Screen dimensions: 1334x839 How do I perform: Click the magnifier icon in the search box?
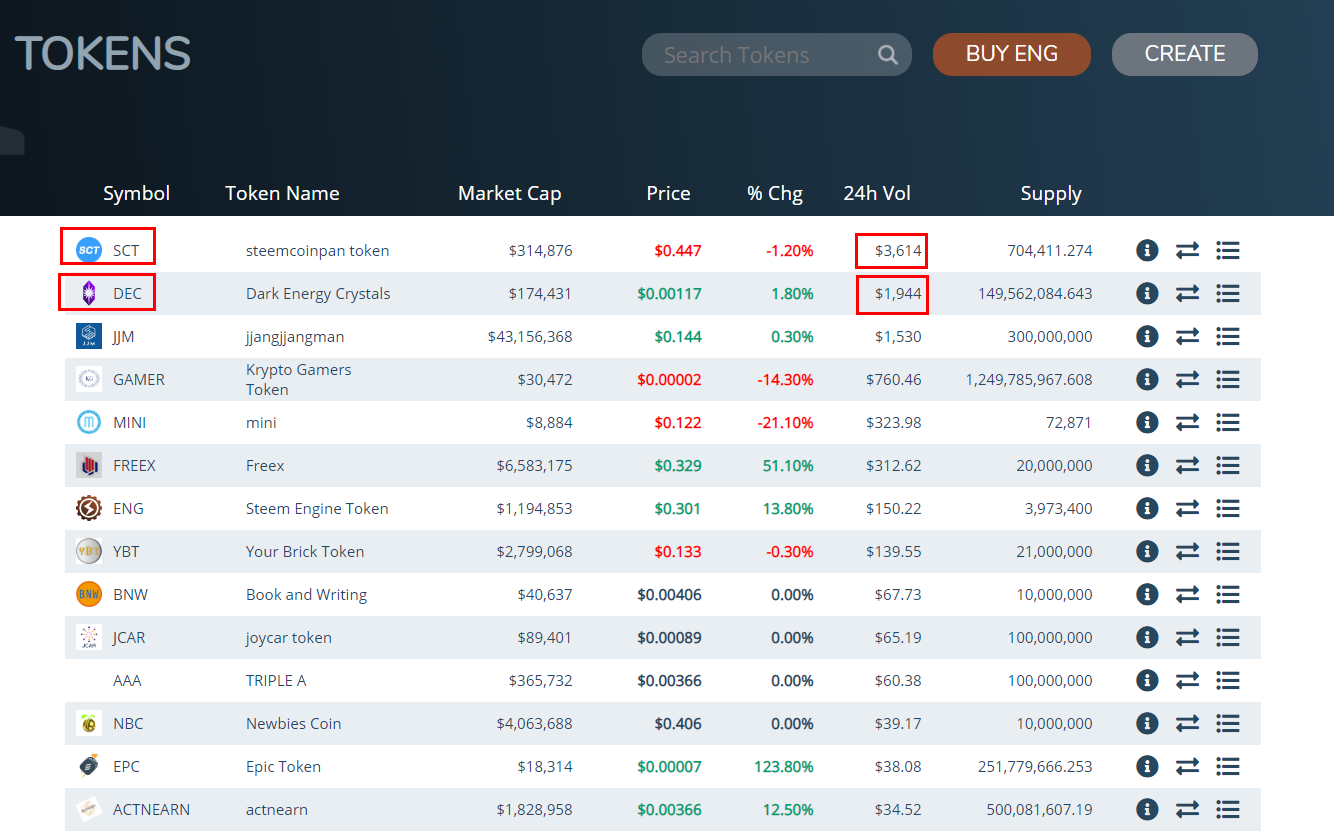887,55
